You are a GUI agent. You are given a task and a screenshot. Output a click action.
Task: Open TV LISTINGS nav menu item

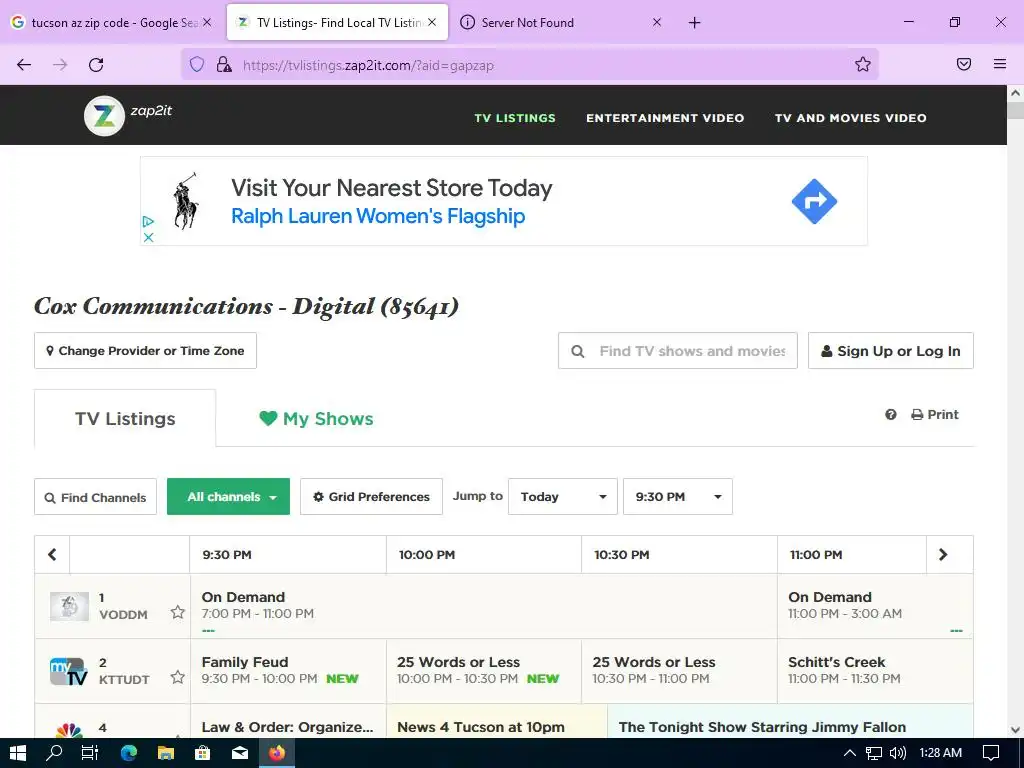point(515,118)
